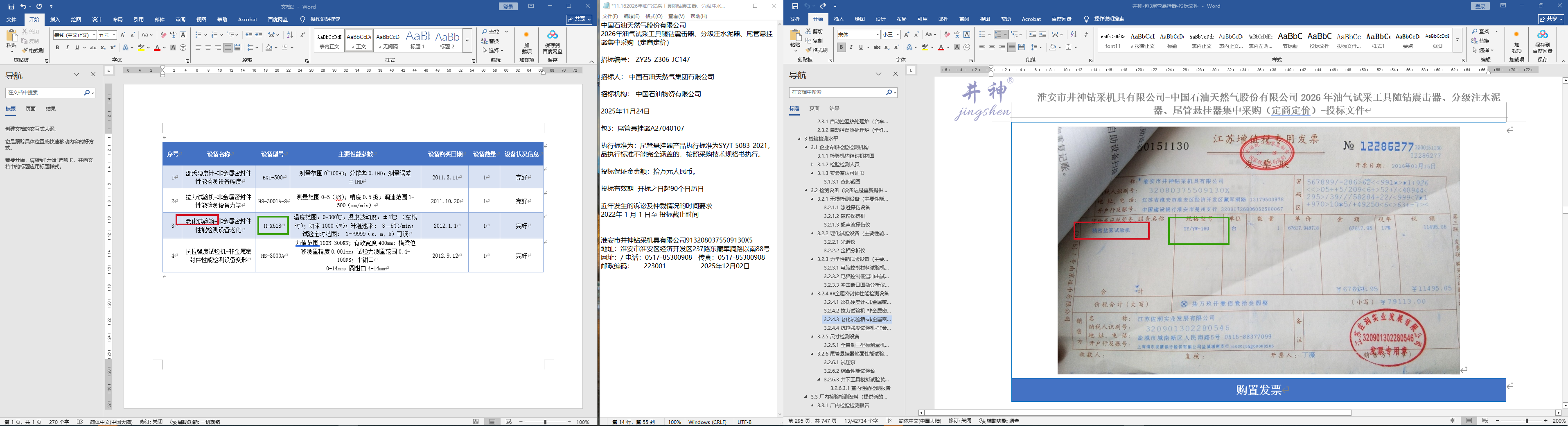Open the 等线 font name dropdown in 文档2

coord(94,35)
